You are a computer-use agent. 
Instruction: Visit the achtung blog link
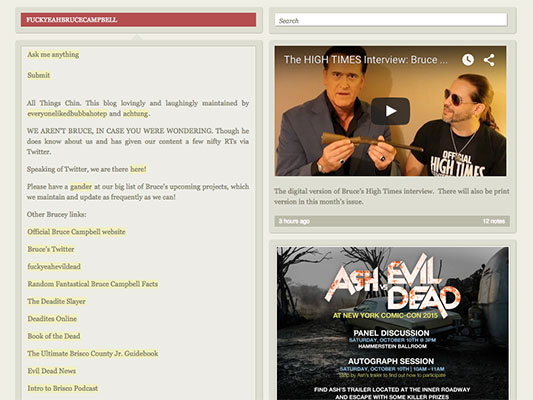point(135,114)
